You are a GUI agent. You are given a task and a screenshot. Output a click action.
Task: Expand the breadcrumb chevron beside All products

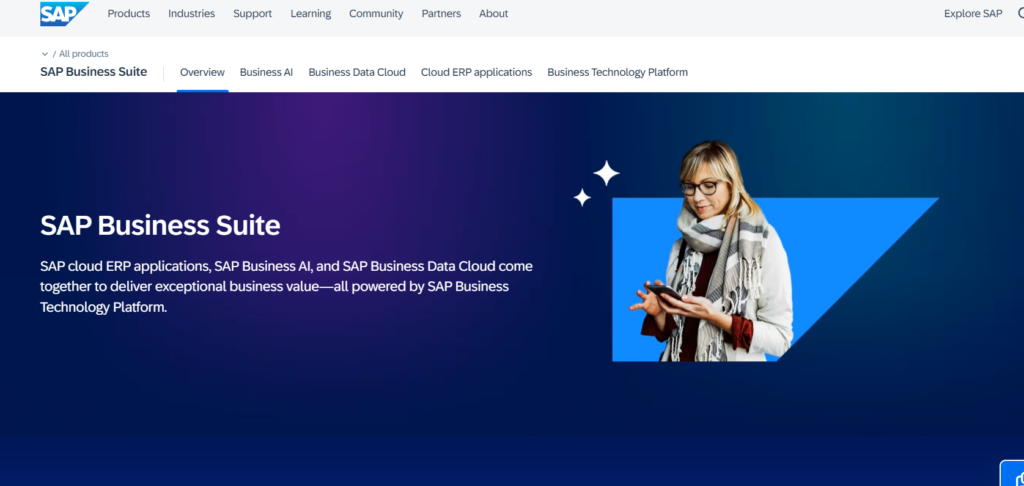click(x=45, y=54)
